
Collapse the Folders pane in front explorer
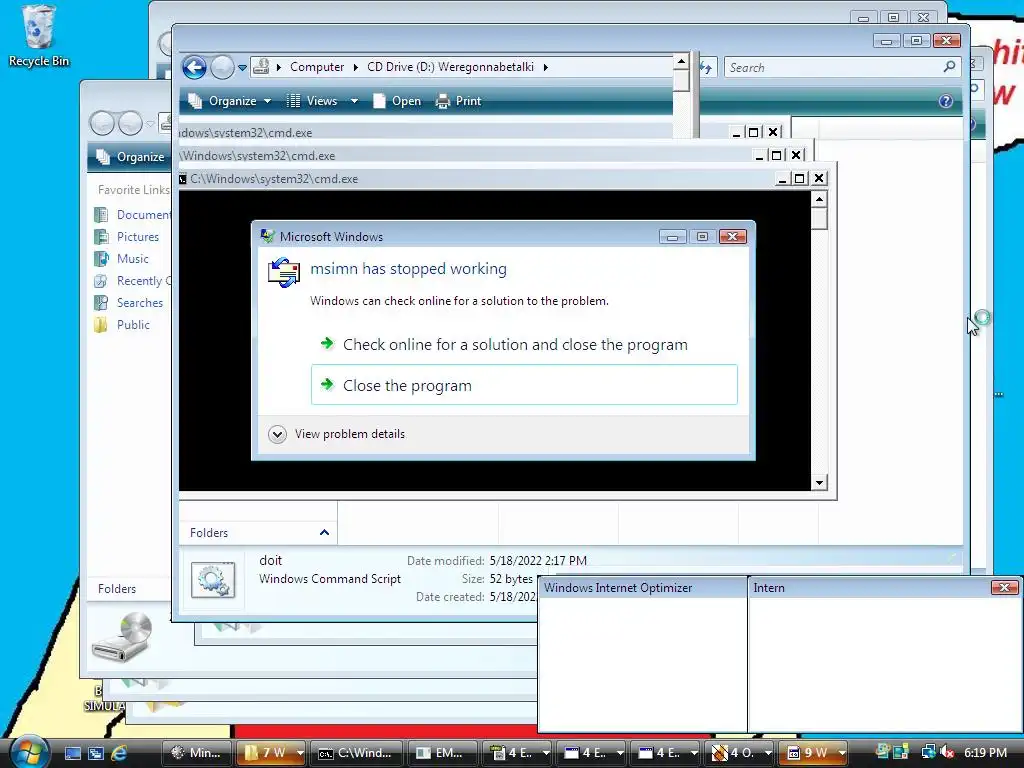point(324,533)
